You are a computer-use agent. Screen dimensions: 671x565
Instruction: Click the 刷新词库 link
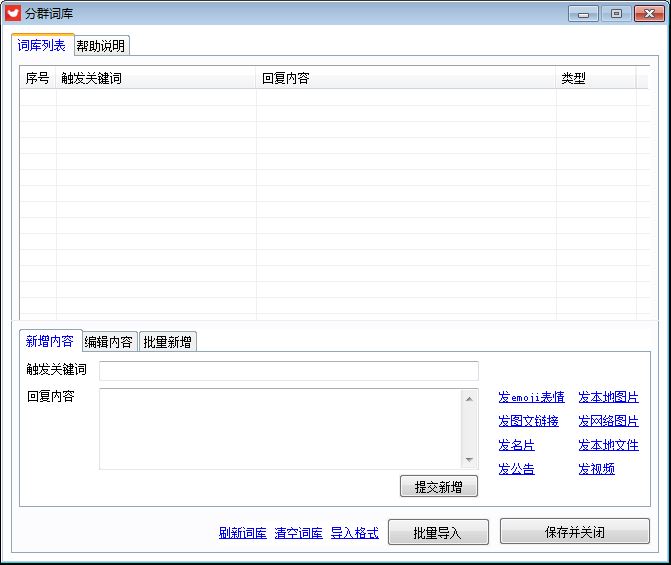click(x=243, y=533)
